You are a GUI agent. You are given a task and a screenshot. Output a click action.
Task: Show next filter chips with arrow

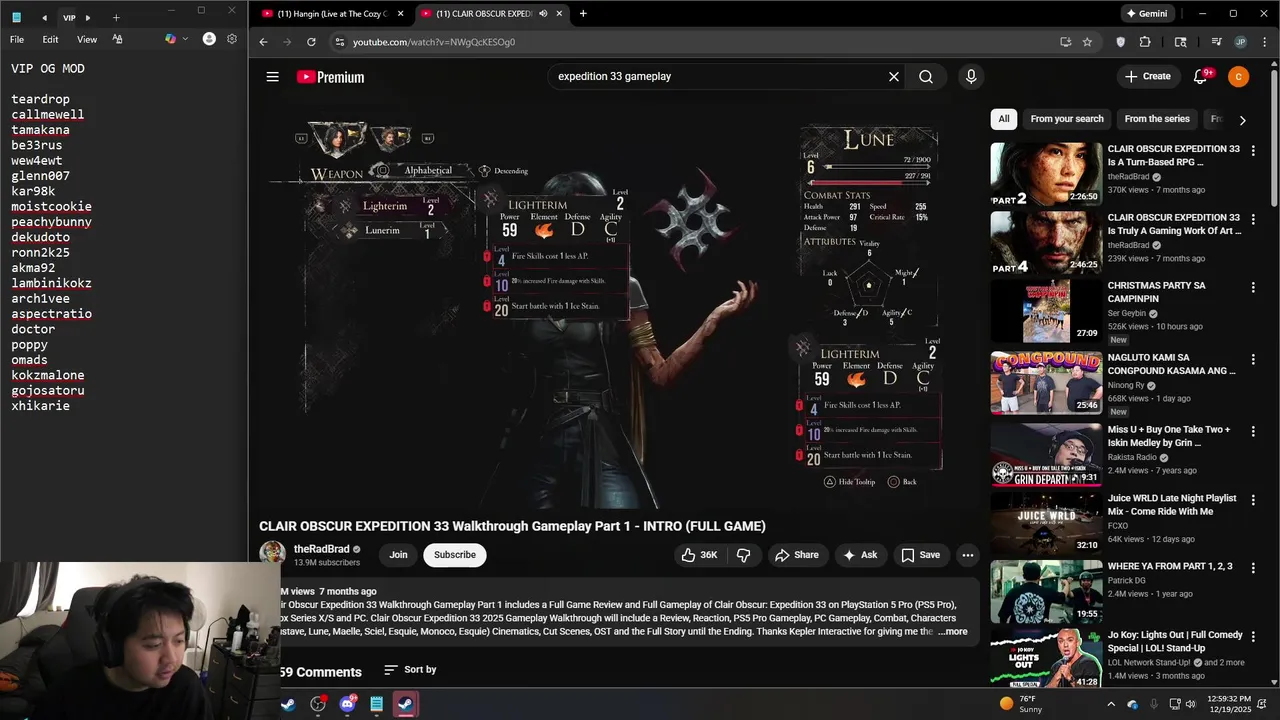pos(1242,120)
